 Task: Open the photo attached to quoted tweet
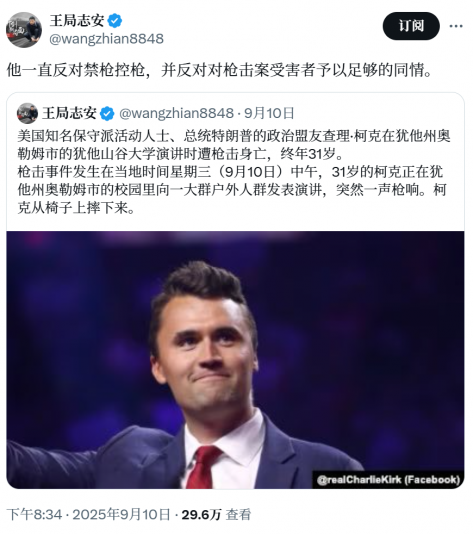235,360
